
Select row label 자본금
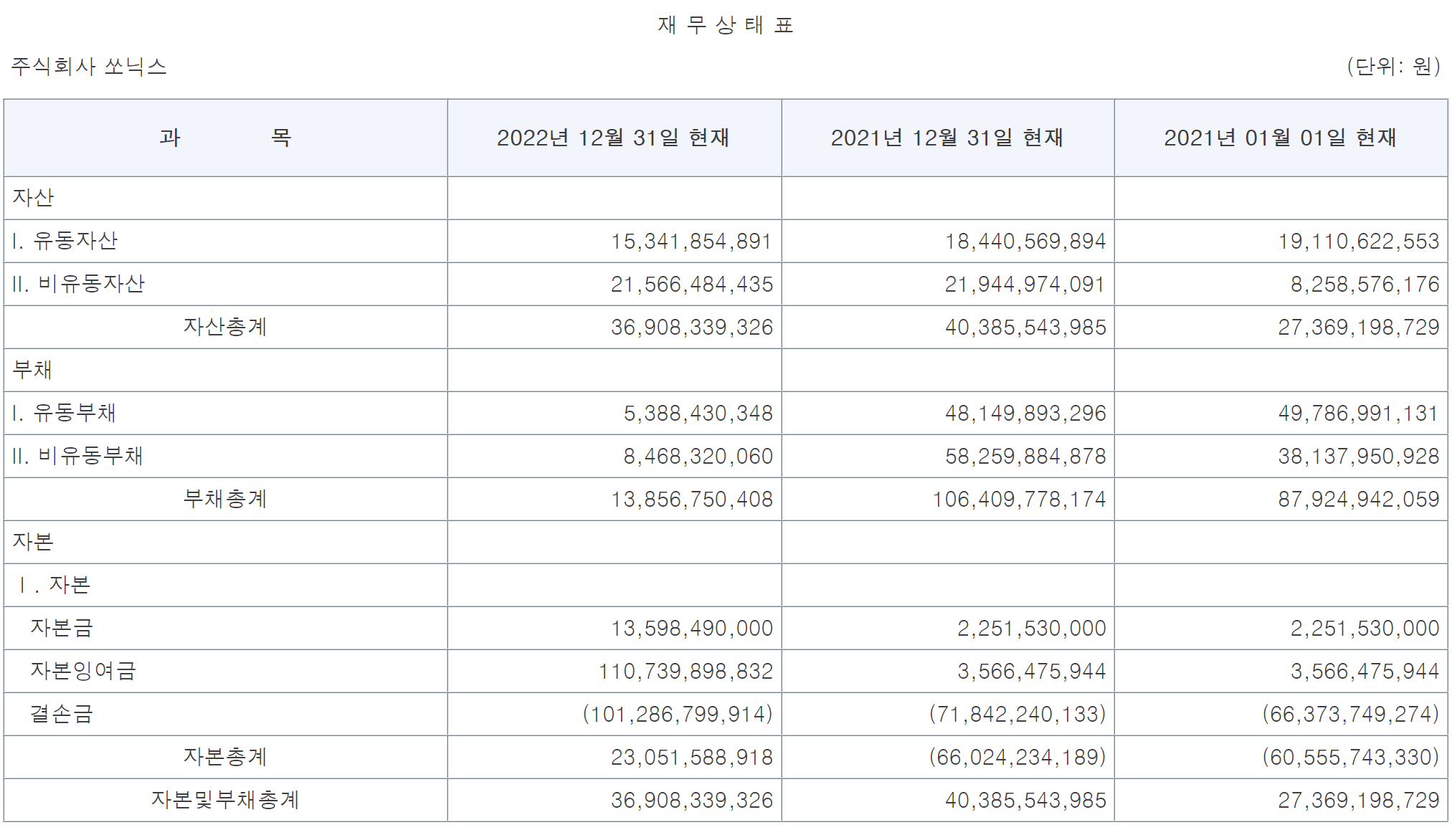[62, 628]
